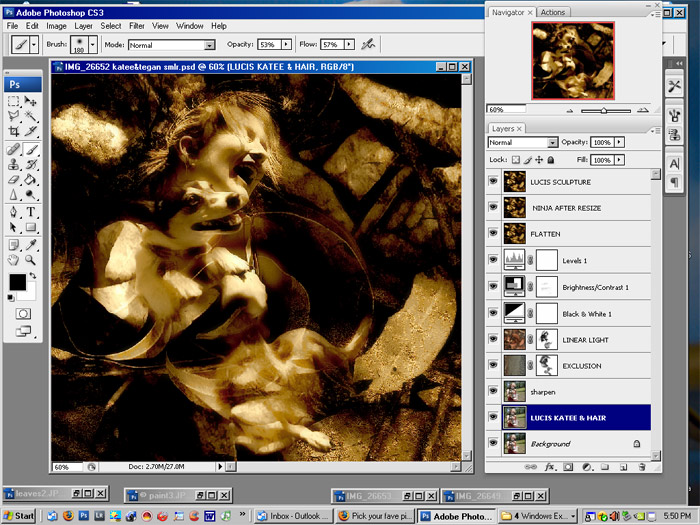700x525 pixels.
Task: Create new adjustment layer
Action: click(x=587, y=467)
